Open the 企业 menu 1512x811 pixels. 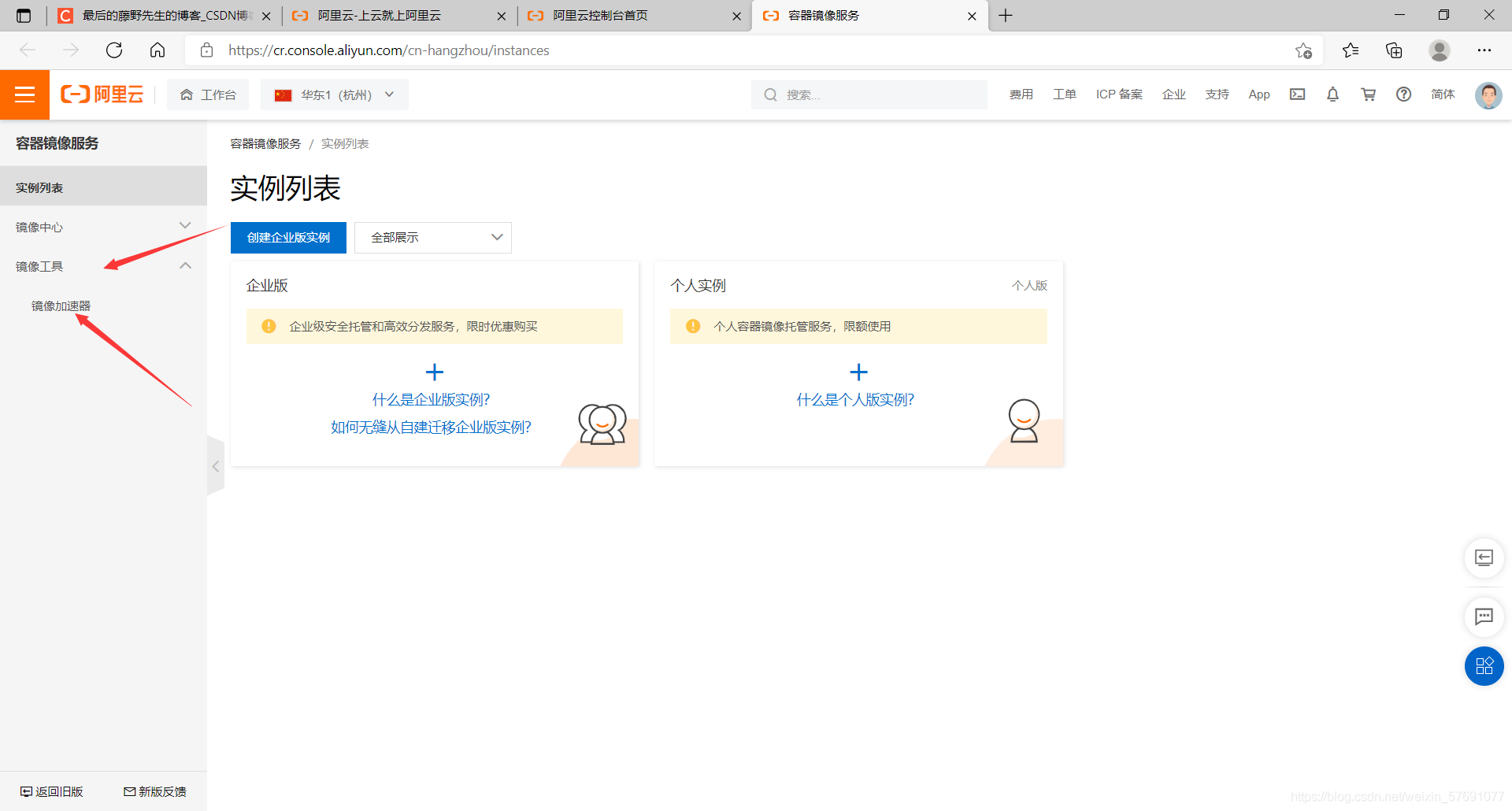click(x=1174, y=94)
